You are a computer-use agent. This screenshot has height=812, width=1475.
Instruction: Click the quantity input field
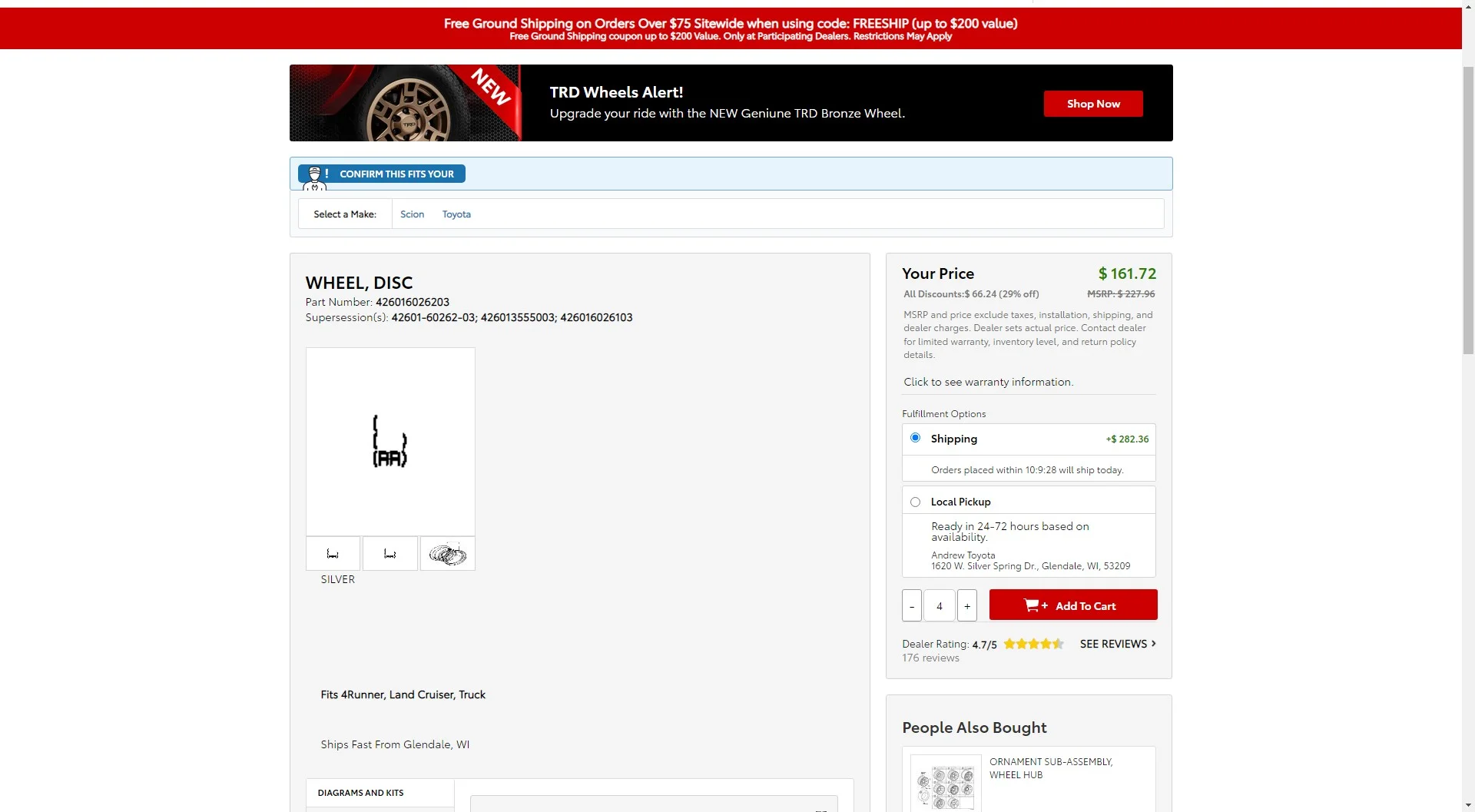(x=939, y=605)
